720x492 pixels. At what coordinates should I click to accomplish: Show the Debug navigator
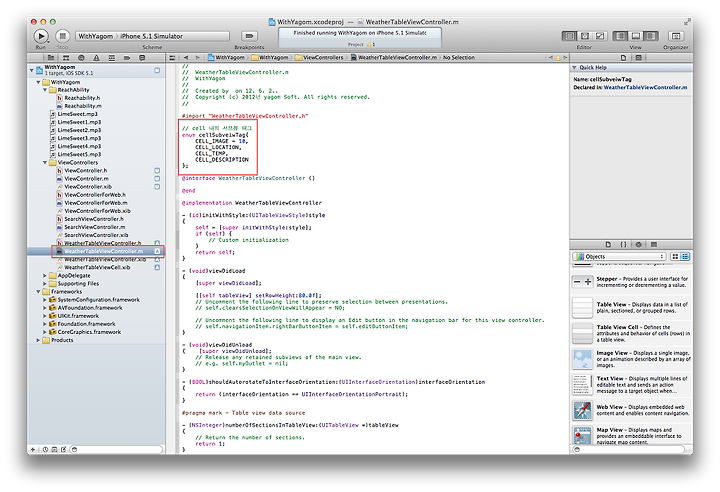click(x=112, y=58)
